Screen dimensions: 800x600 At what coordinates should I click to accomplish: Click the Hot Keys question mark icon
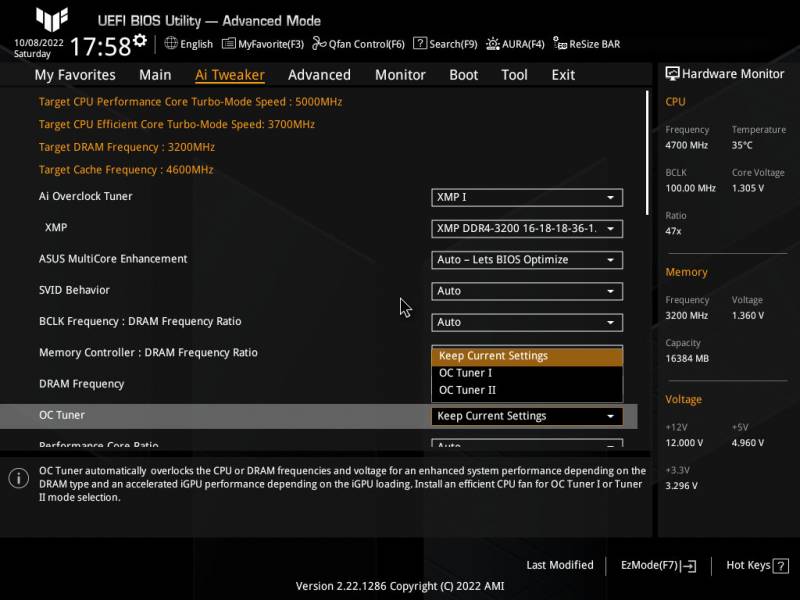click(781, 566)
